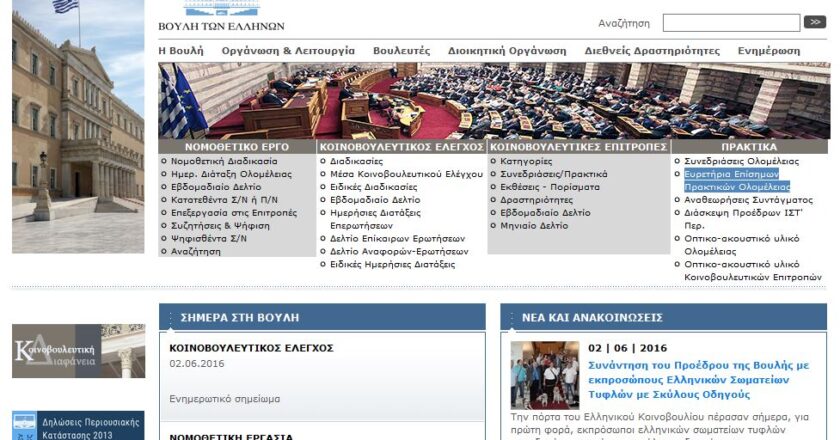
Task: Open Δραστηριότητες link
Action: click(x=536, y=200)
